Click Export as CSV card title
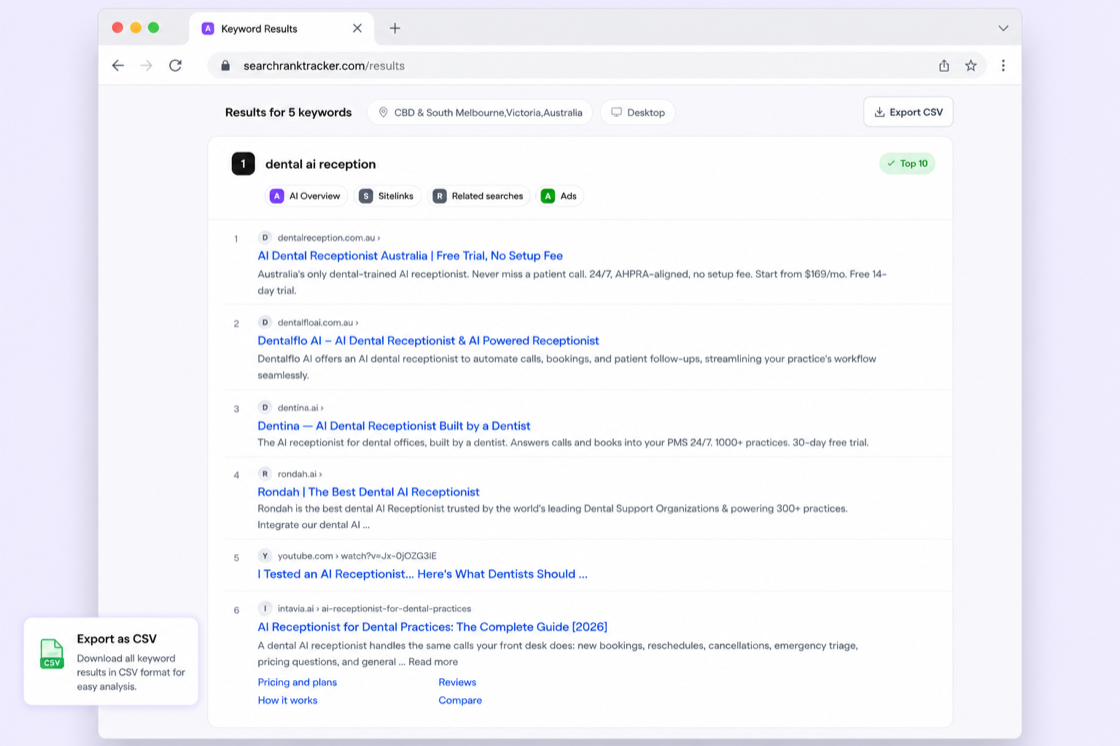Screen dimensions: 1120x746 [x=116, y=639]
